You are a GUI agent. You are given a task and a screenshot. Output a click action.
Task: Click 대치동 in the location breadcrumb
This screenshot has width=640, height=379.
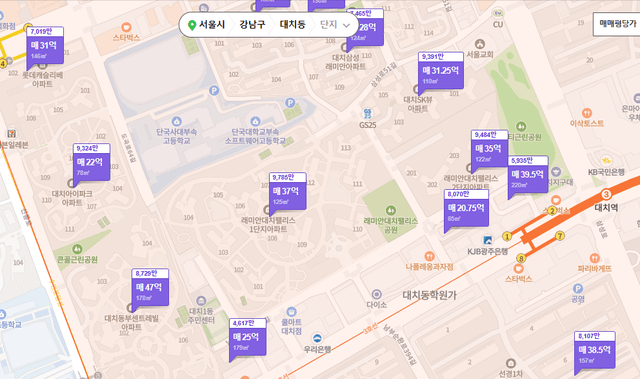[x=292, y=25]
